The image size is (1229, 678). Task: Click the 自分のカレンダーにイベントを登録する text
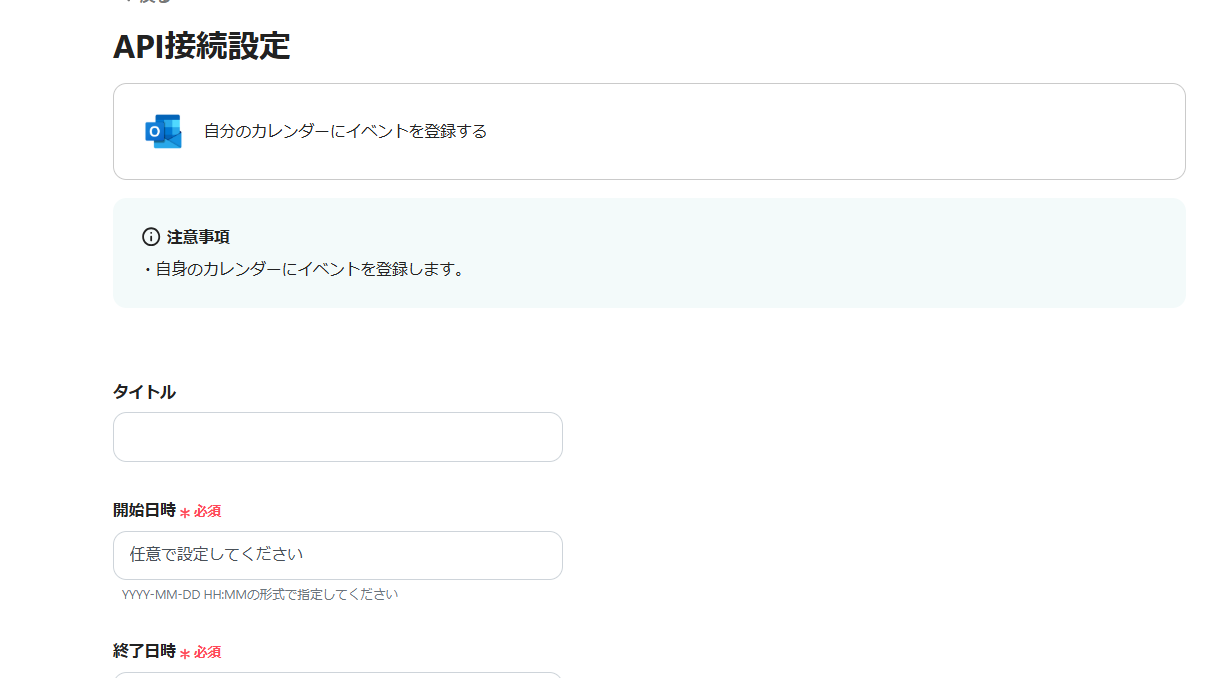coord(345,131)
